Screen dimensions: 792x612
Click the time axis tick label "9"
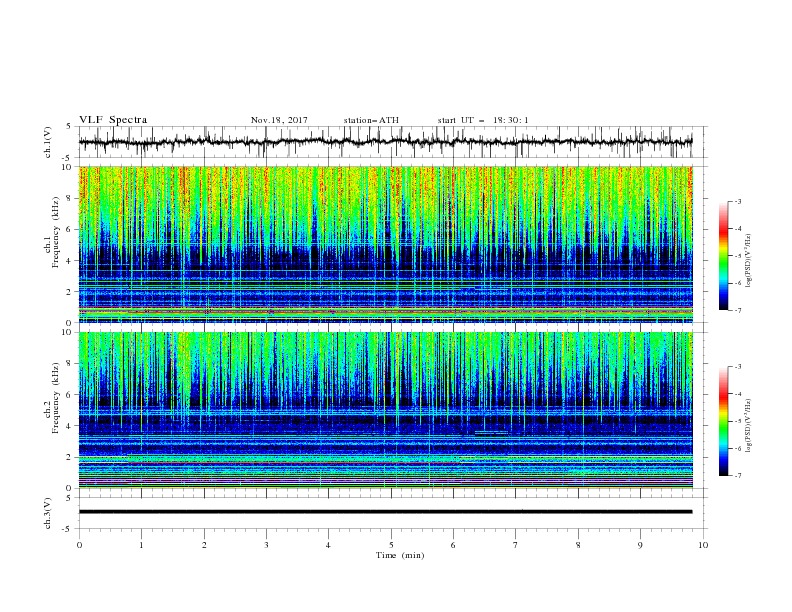point(640,545)
